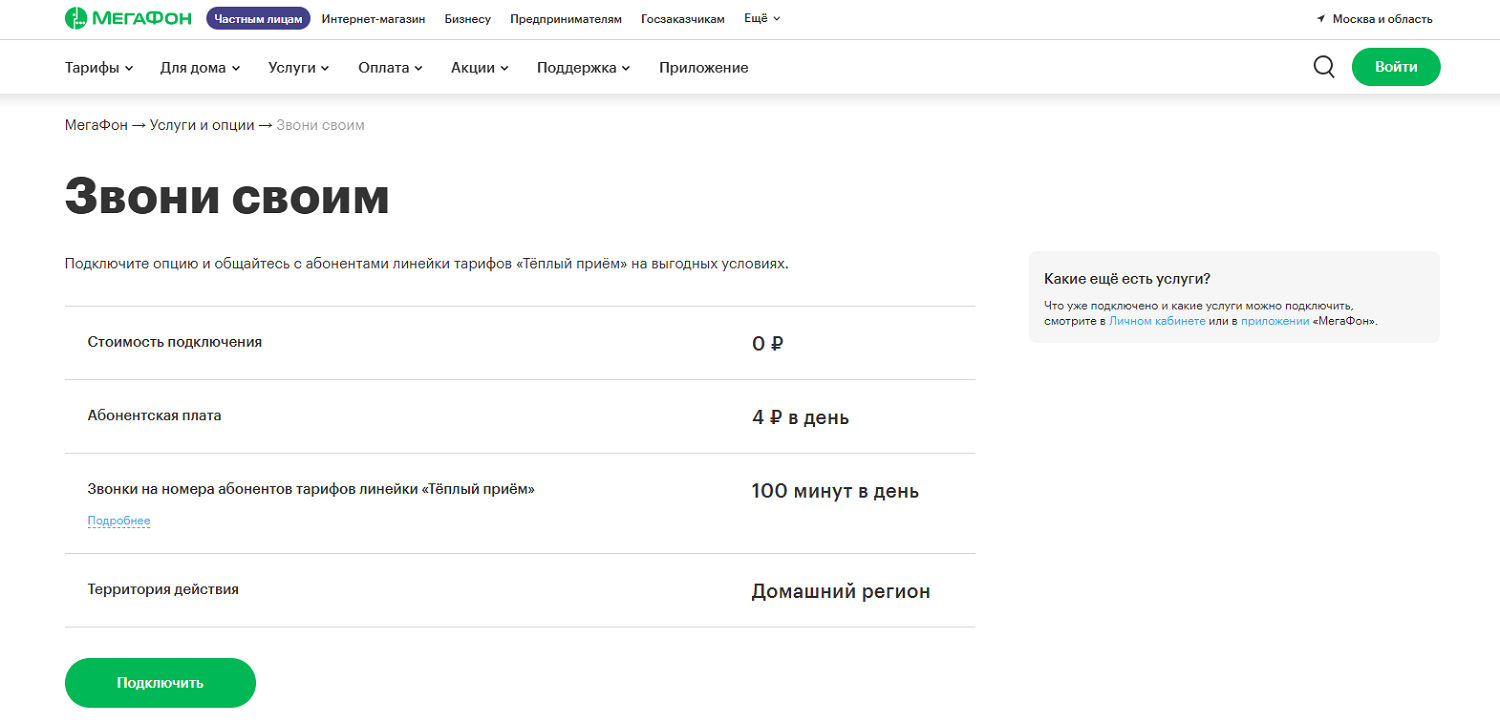Open the Приложение page
Viewport: 1500px width, 724px height.
point(704,68)
